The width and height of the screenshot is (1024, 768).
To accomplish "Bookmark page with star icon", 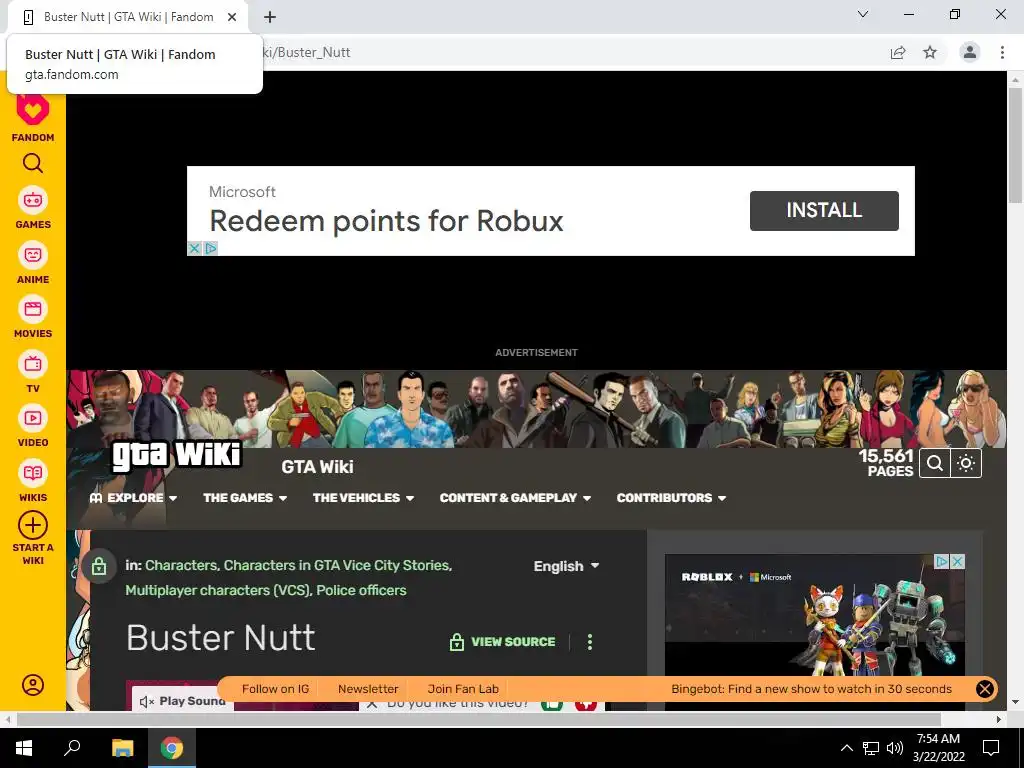I will (930, 52).
